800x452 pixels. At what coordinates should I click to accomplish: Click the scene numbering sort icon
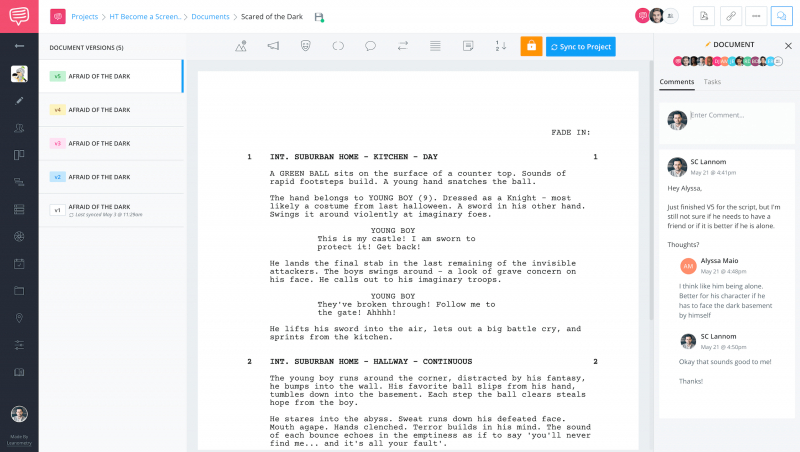500,46
